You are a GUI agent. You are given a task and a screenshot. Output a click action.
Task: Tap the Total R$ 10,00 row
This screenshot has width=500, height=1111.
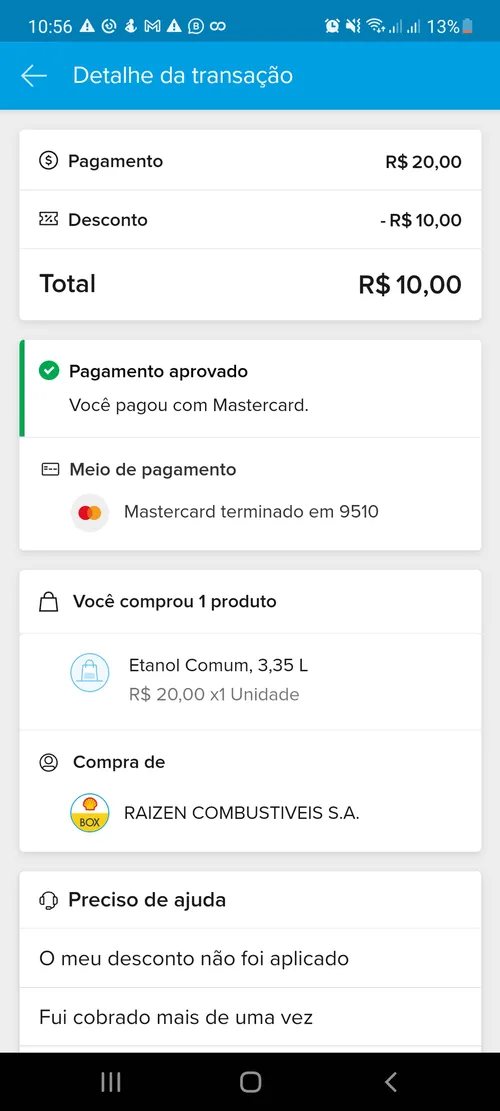250,284
